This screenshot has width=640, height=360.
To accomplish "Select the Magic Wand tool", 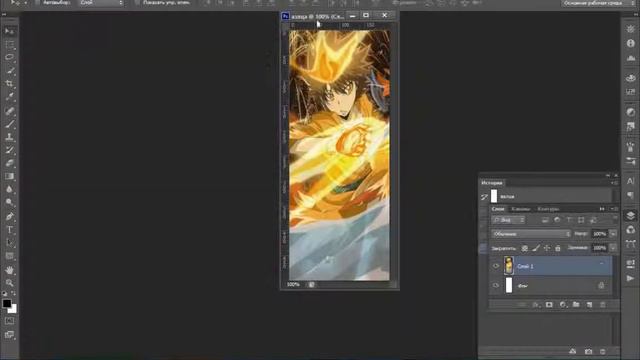I will tap(9, 70).
